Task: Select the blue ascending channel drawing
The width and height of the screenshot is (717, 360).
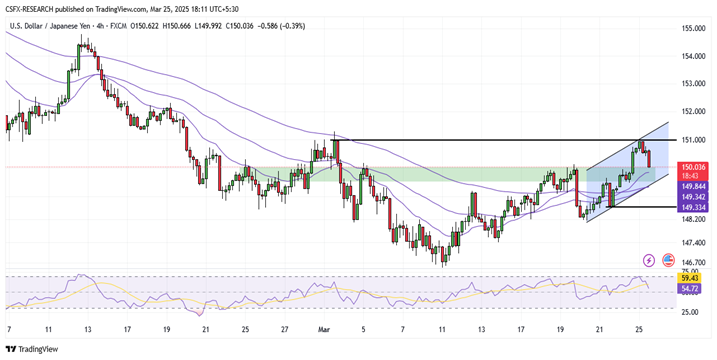Action: pos(627,172)
